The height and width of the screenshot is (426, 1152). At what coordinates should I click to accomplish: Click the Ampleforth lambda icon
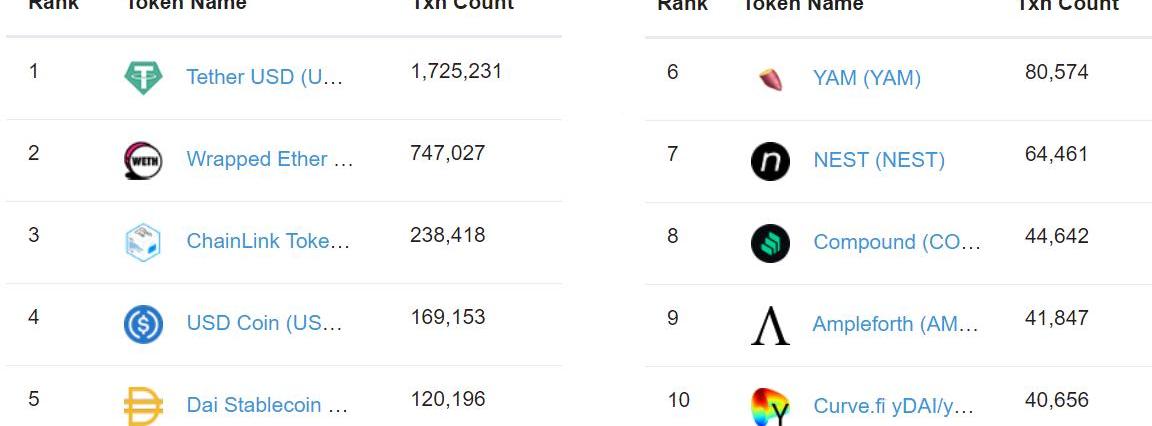770,325
